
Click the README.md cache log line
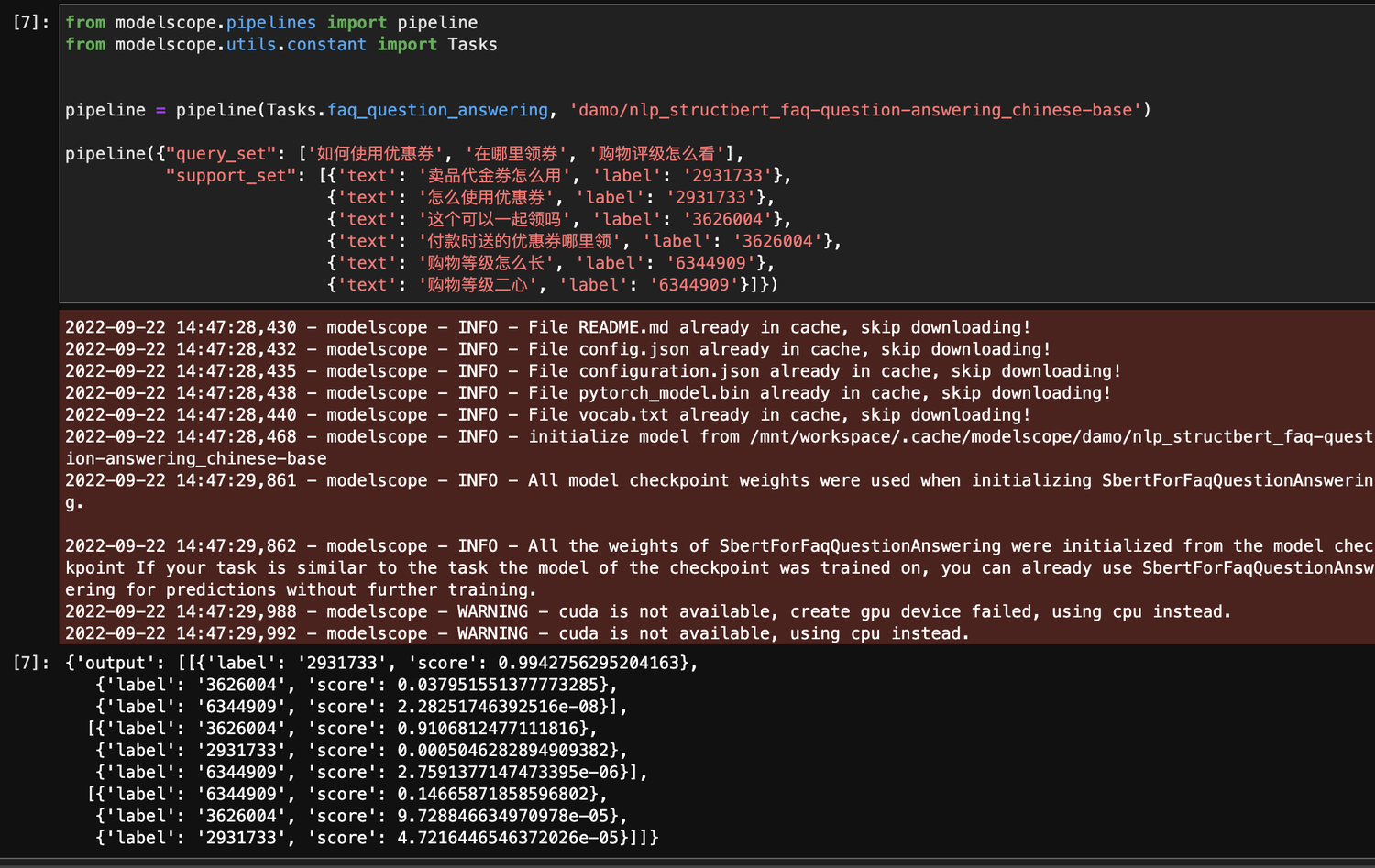pos(547,327)
